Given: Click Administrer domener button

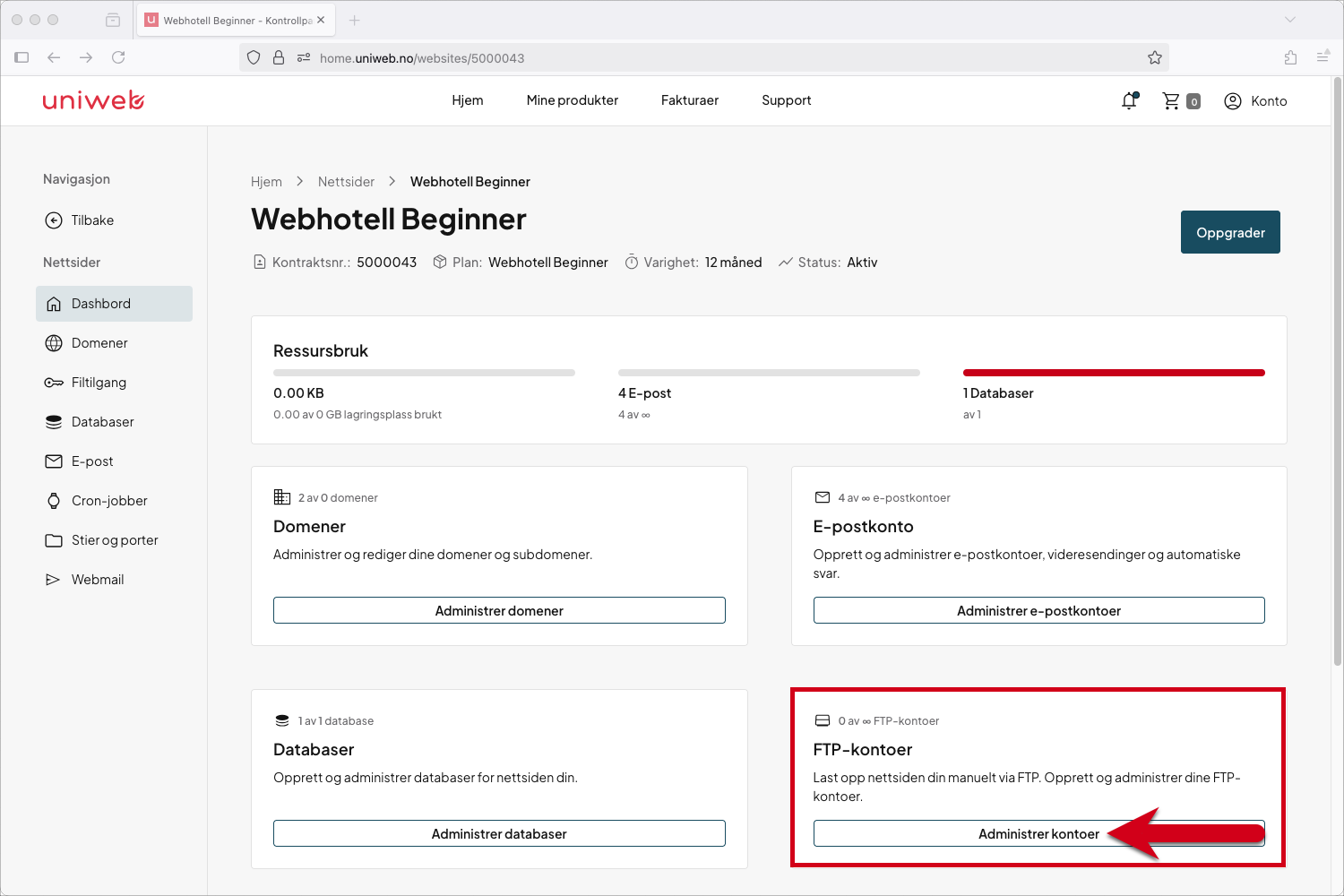Looking at the screenshot, I should tap(499, 610).
